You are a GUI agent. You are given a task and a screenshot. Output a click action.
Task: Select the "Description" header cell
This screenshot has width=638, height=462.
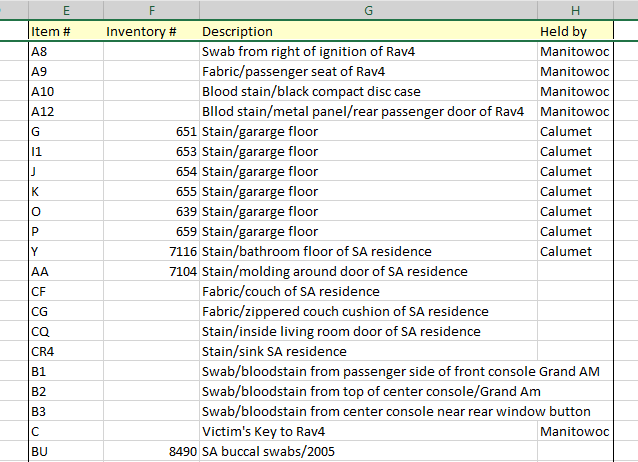[368, 31]
